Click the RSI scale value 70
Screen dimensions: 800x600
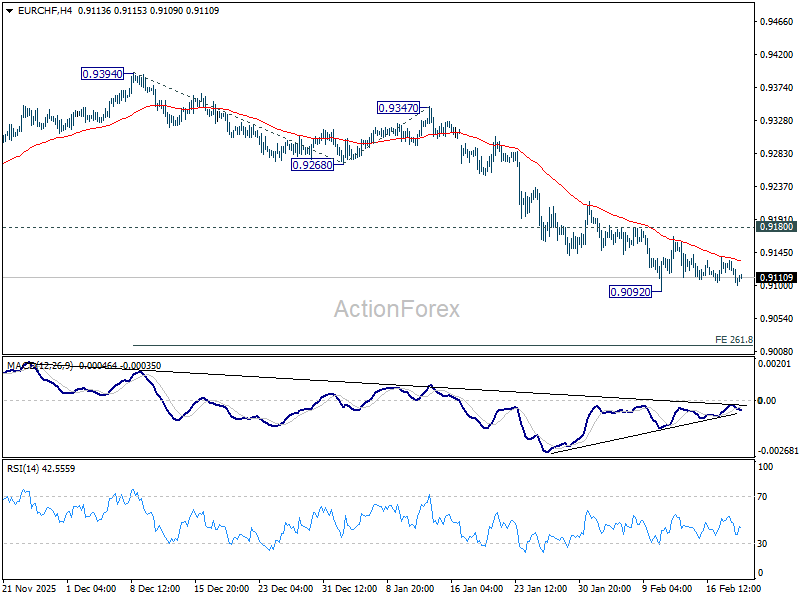[x=762, y=496]
